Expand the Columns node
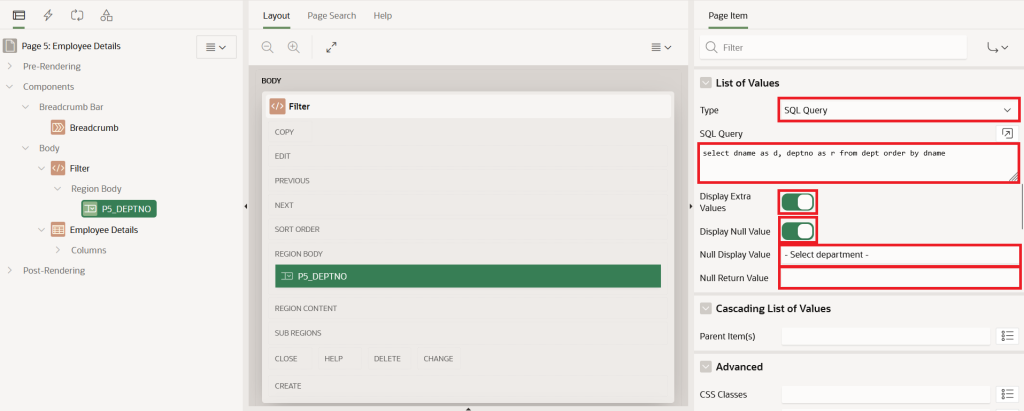The width and height of the screenshot is (1024, 411). point(57,250)
